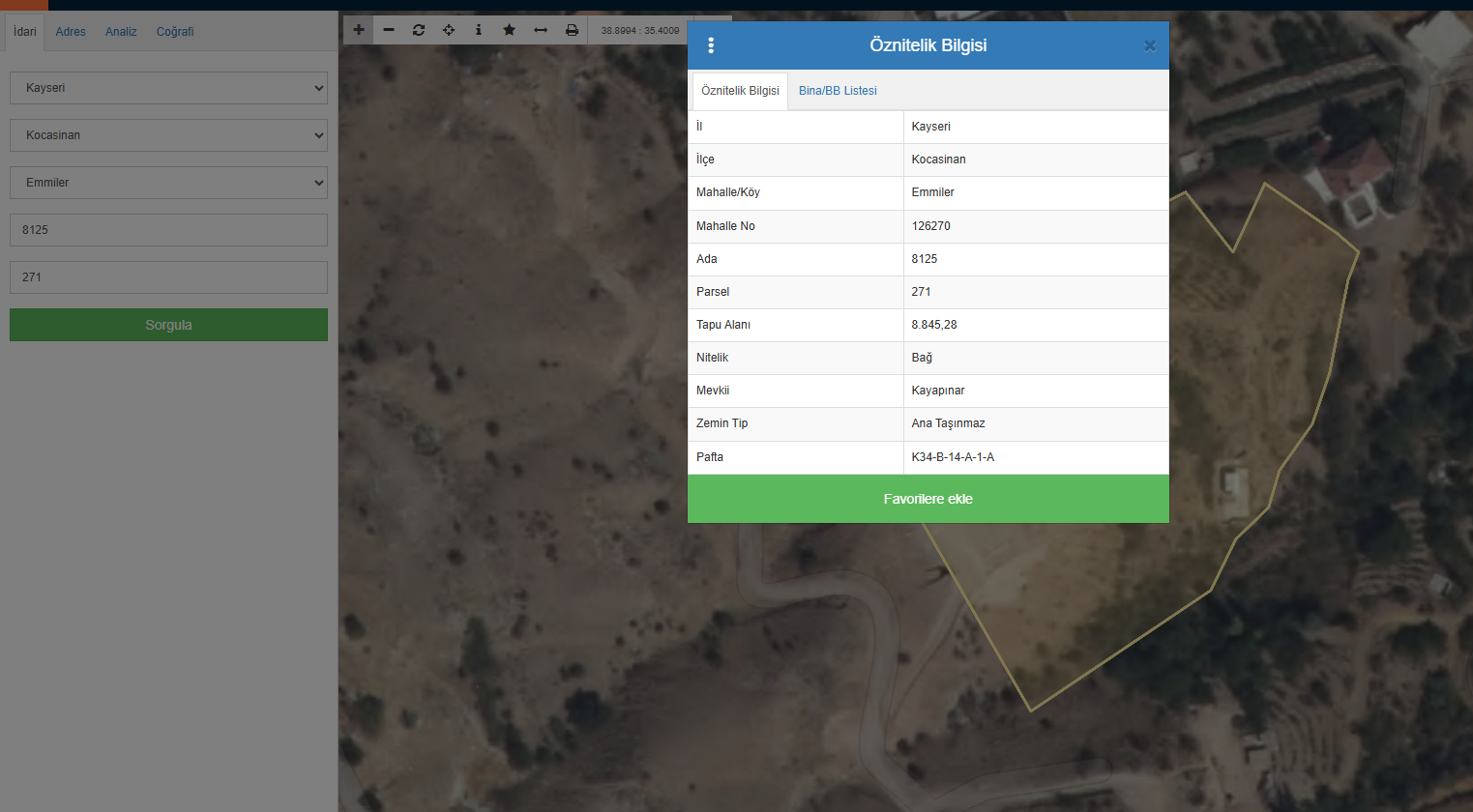Click the Favorilere ekle button

click(x=928, y=499)
